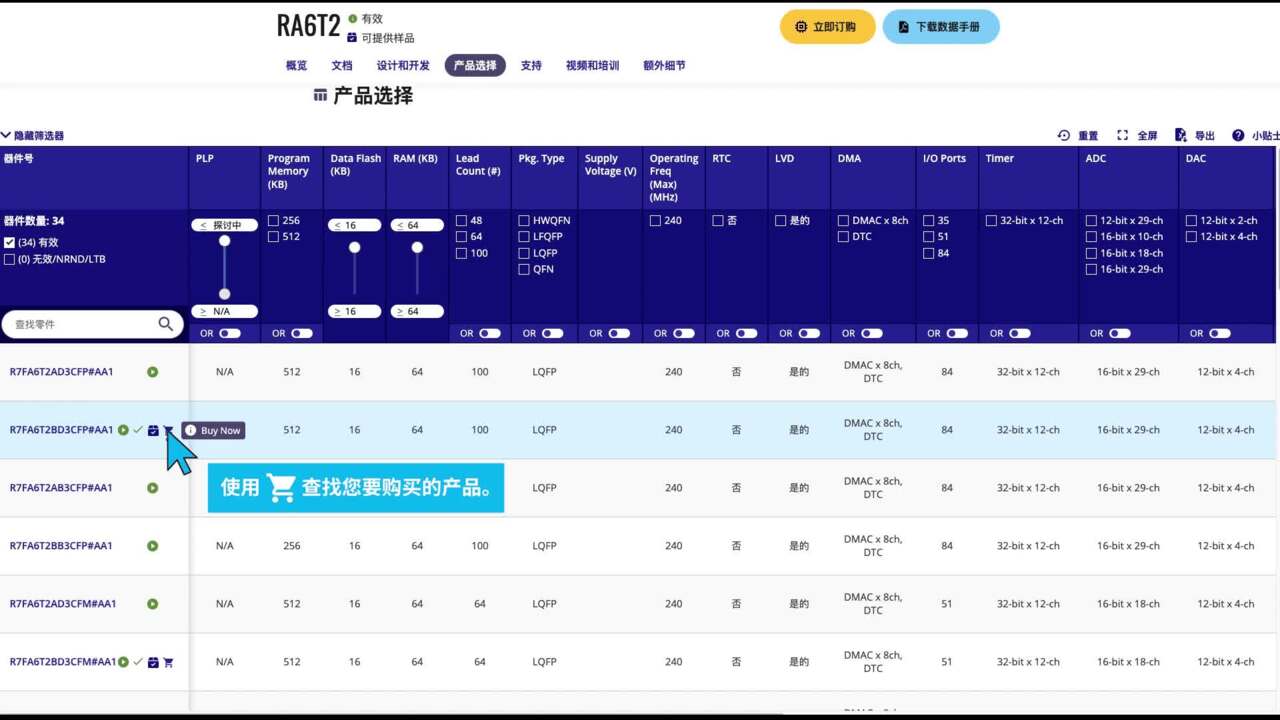Open the 概览 tab
Image resolution: width=1280 pixels, height=720 pixels.
[297, 66]
